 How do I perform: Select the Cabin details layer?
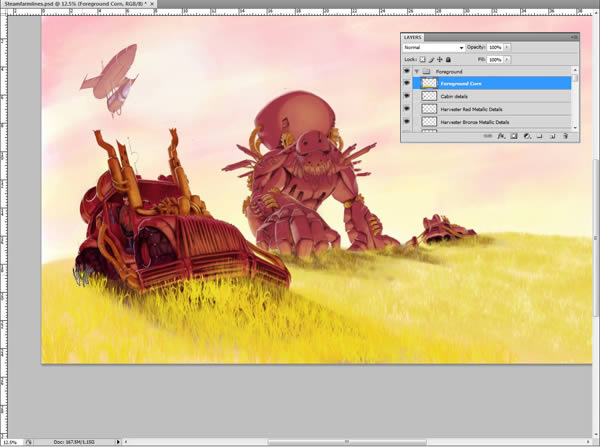pos(492,96)
